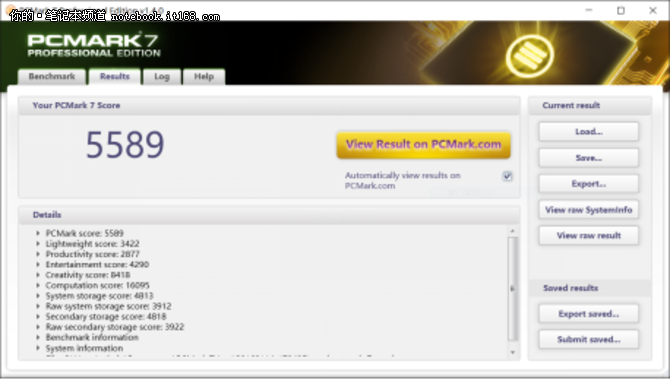The width and height of the screenshot is (670, 380).
Task: Expand the Lightweight score entry
Action: click(x=38, y=244)
